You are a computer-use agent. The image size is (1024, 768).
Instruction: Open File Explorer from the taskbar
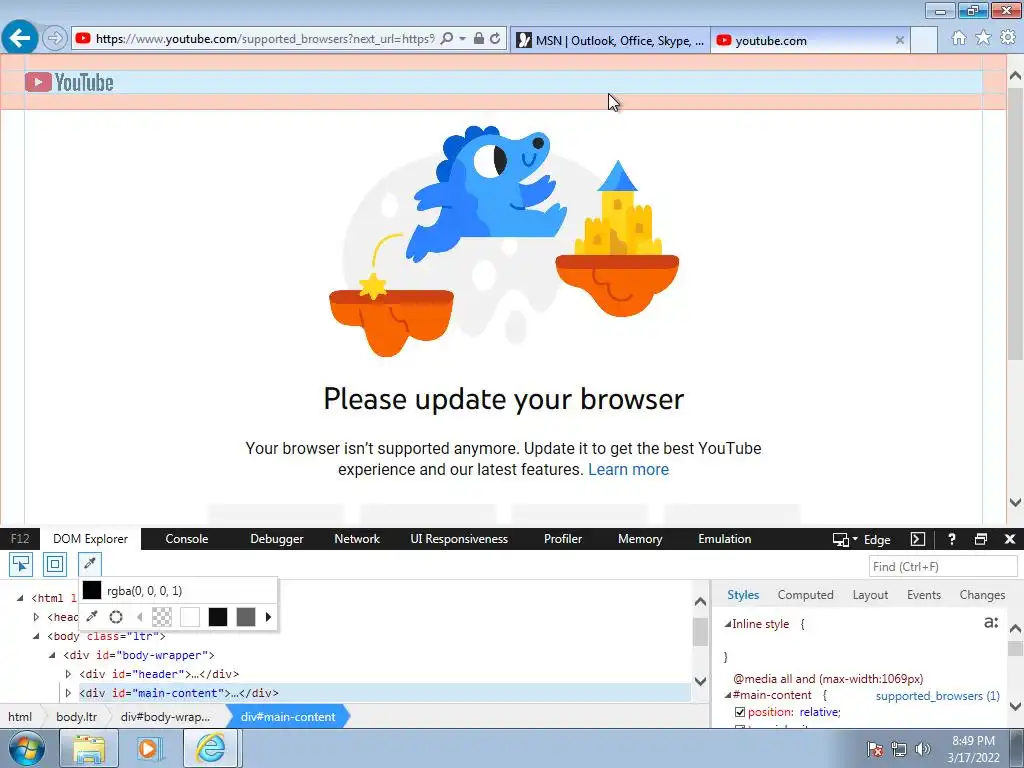point(89,748)
